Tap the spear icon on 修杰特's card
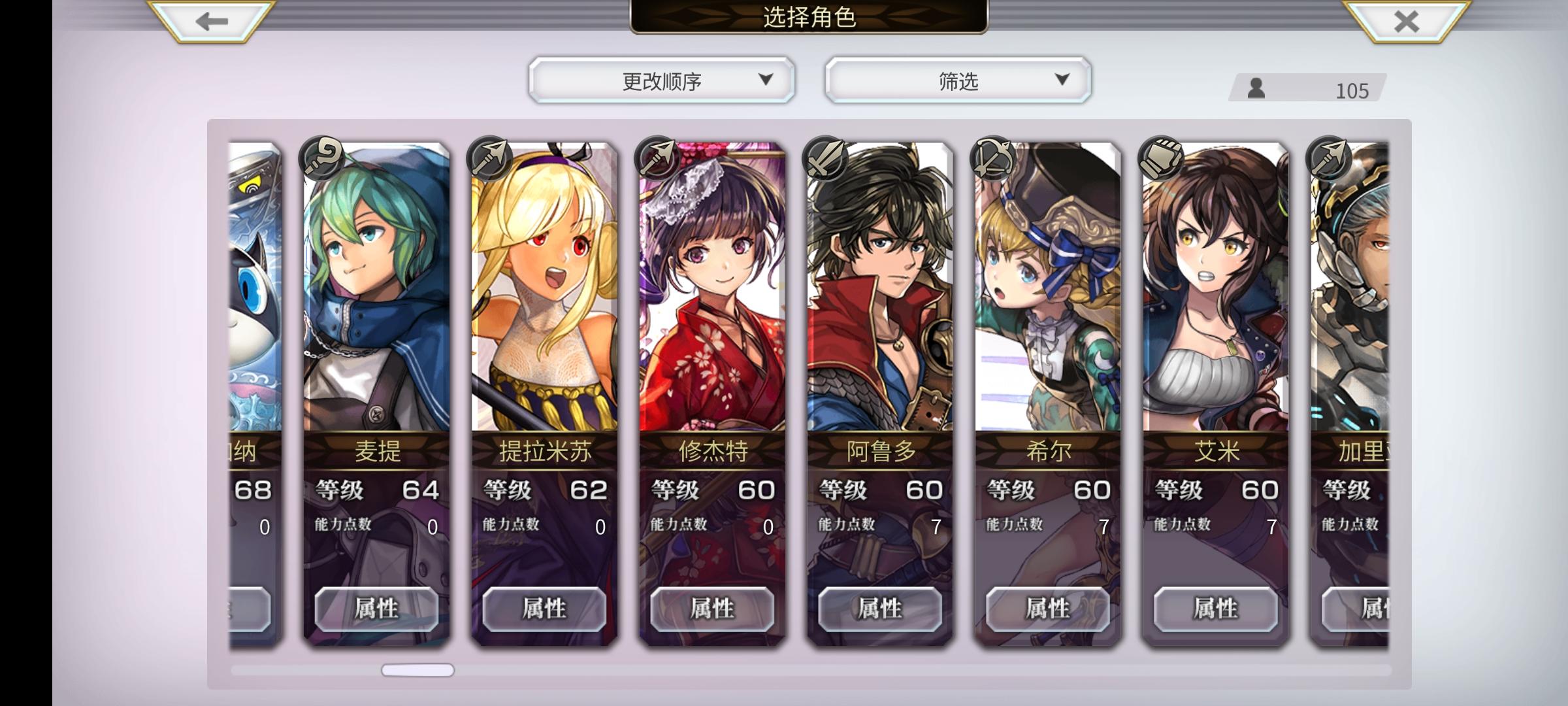Image resolution: width=1568 pixels, height=706 pixels. point(657,158)
